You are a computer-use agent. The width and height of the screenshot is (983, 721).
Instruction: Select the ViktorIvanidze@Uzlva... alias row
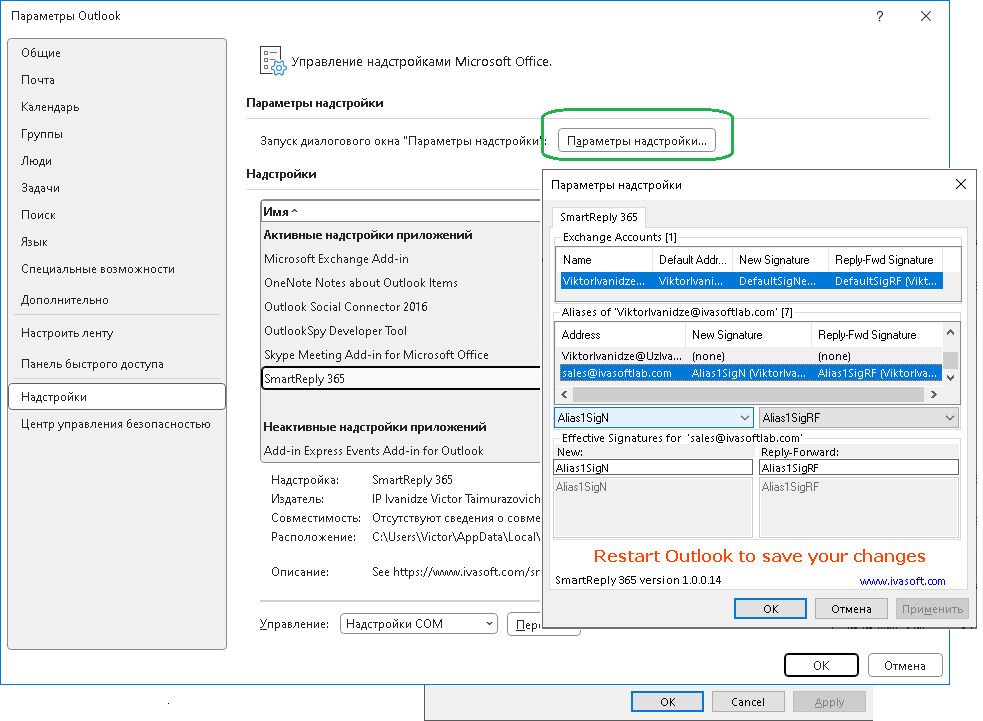click(749, 356)
